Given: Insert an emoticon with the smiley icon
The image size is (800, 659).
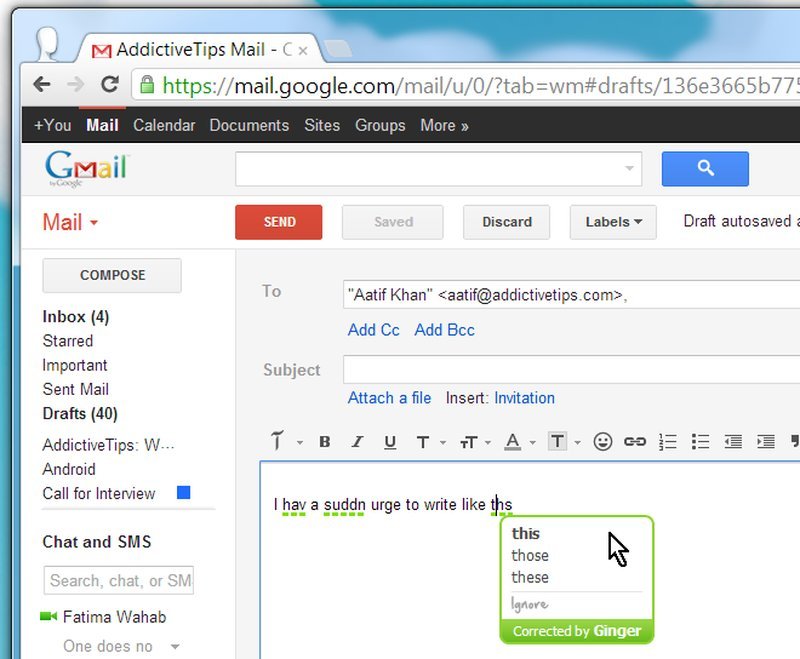Looking at the screenshot, I should (603, 441).
